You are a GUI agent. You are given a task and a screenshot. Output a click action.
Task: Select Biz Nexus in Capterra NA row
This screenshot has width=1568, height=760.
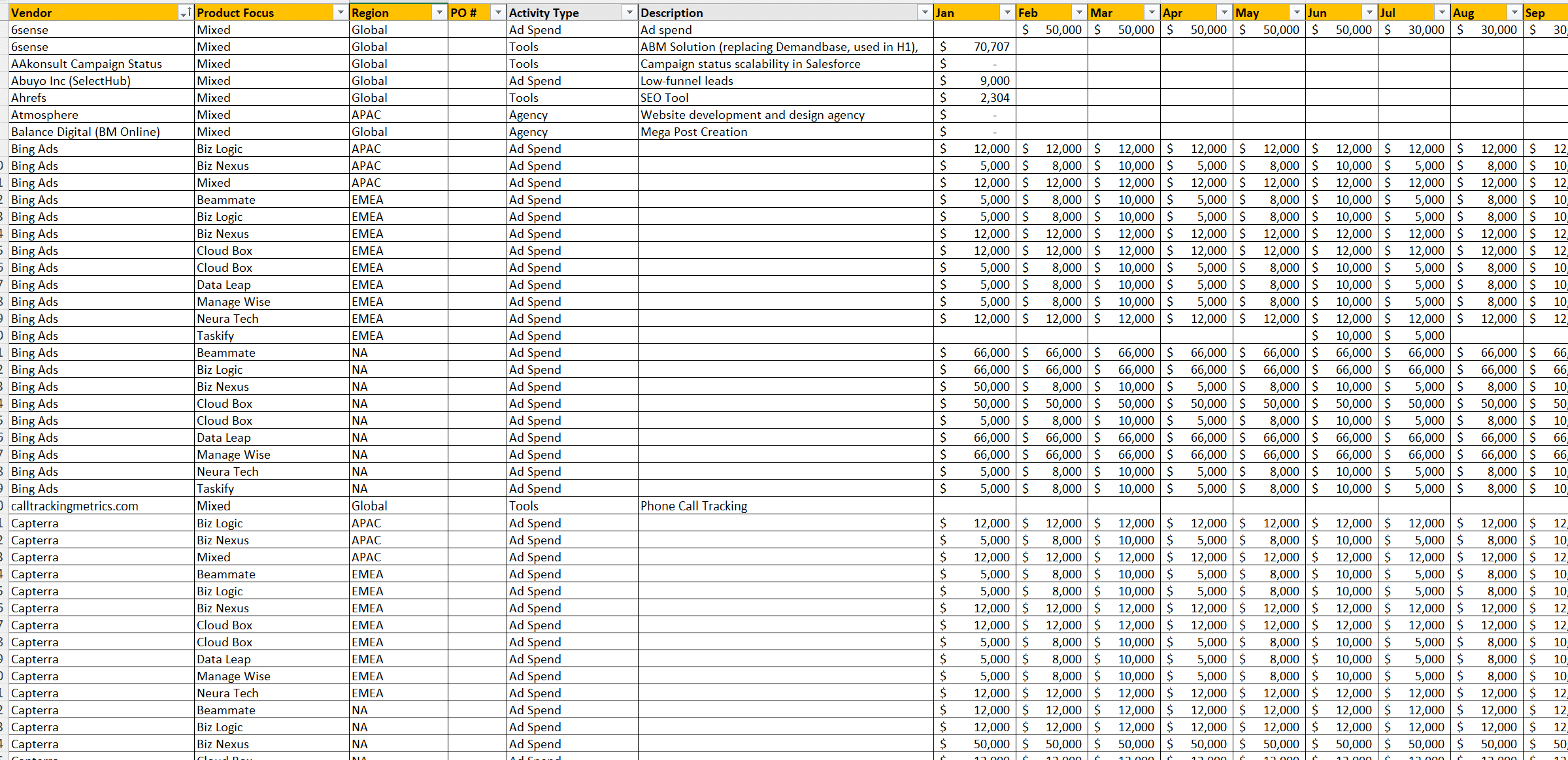pos(272,744)
